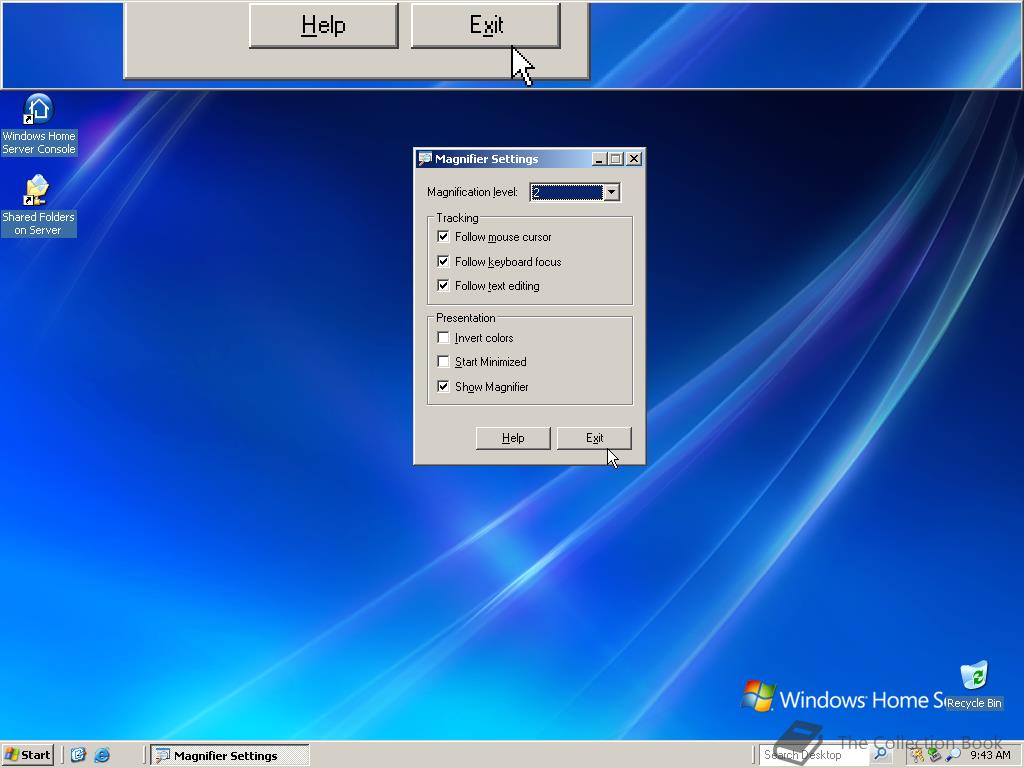The height and width of the screenshot is (768, 1024).
Task: Click the desktop search magnifier icon
Action: pos(880,754)
